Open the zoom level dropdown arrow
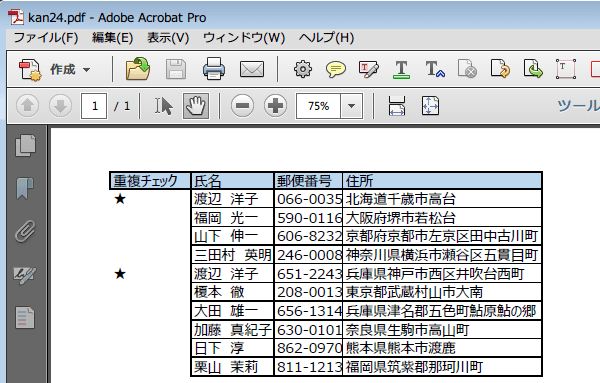Image resolution: width=600 pixels, height=383 pixels. click(x=351, y=106)
